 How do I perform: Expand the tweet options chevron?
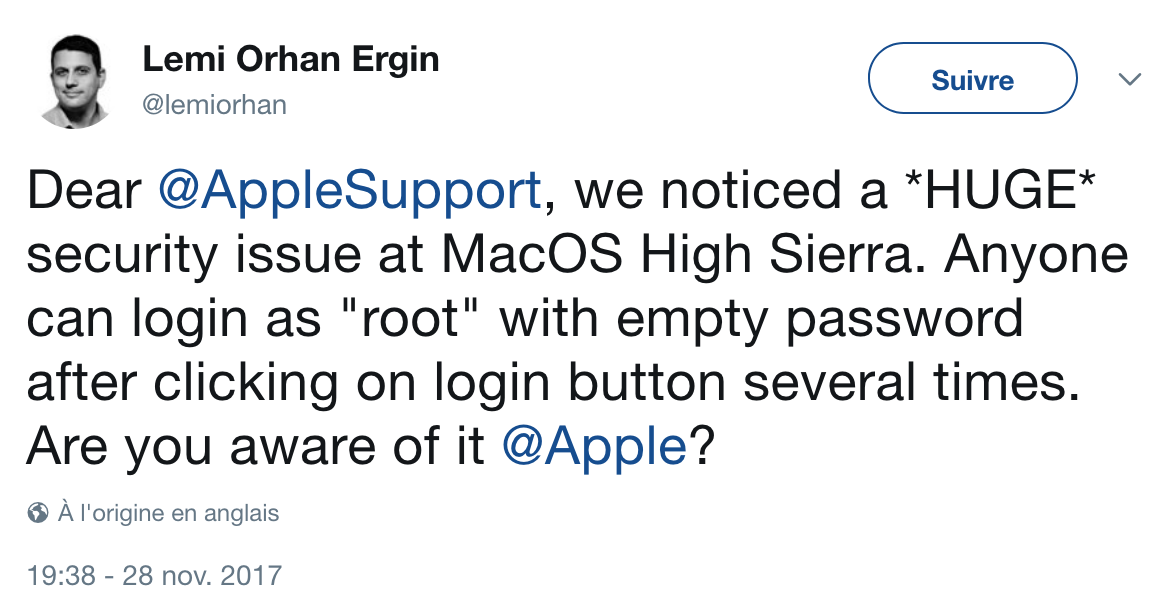tap(1129, 79)
